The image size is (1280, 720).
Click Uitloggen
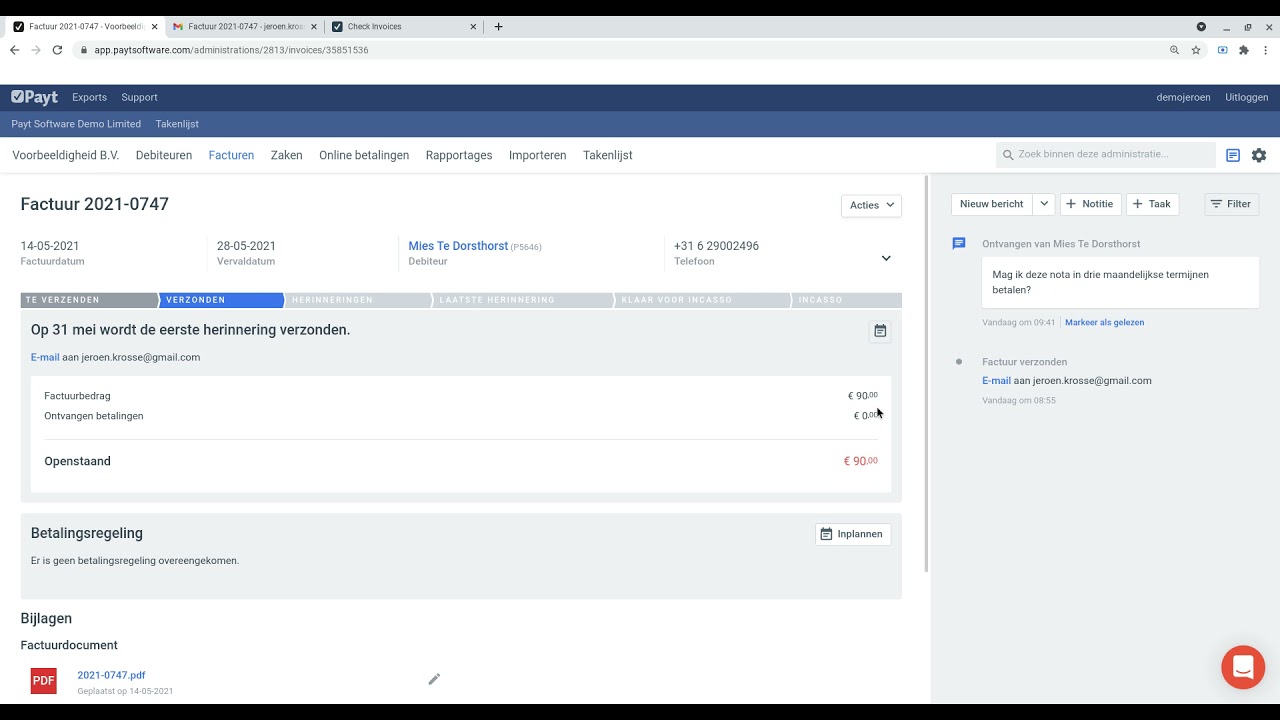(1246, 97)
